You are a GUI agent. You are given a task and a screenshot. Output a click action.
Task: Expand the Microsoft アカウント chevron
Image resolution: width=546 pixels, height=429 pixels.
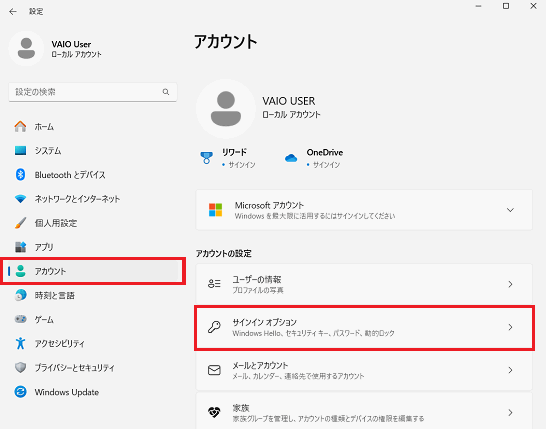(510, 210)
